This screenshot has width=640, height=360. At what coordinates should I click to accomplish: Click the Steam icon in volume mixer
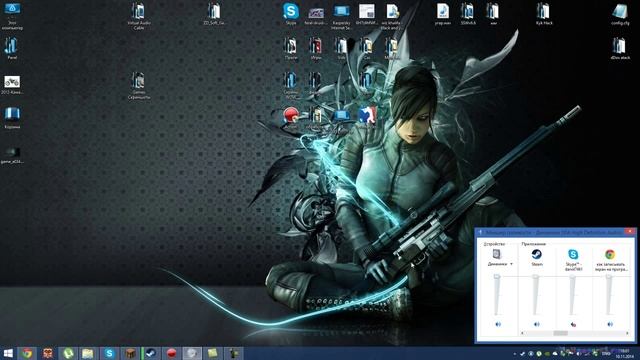coord(536,254)
